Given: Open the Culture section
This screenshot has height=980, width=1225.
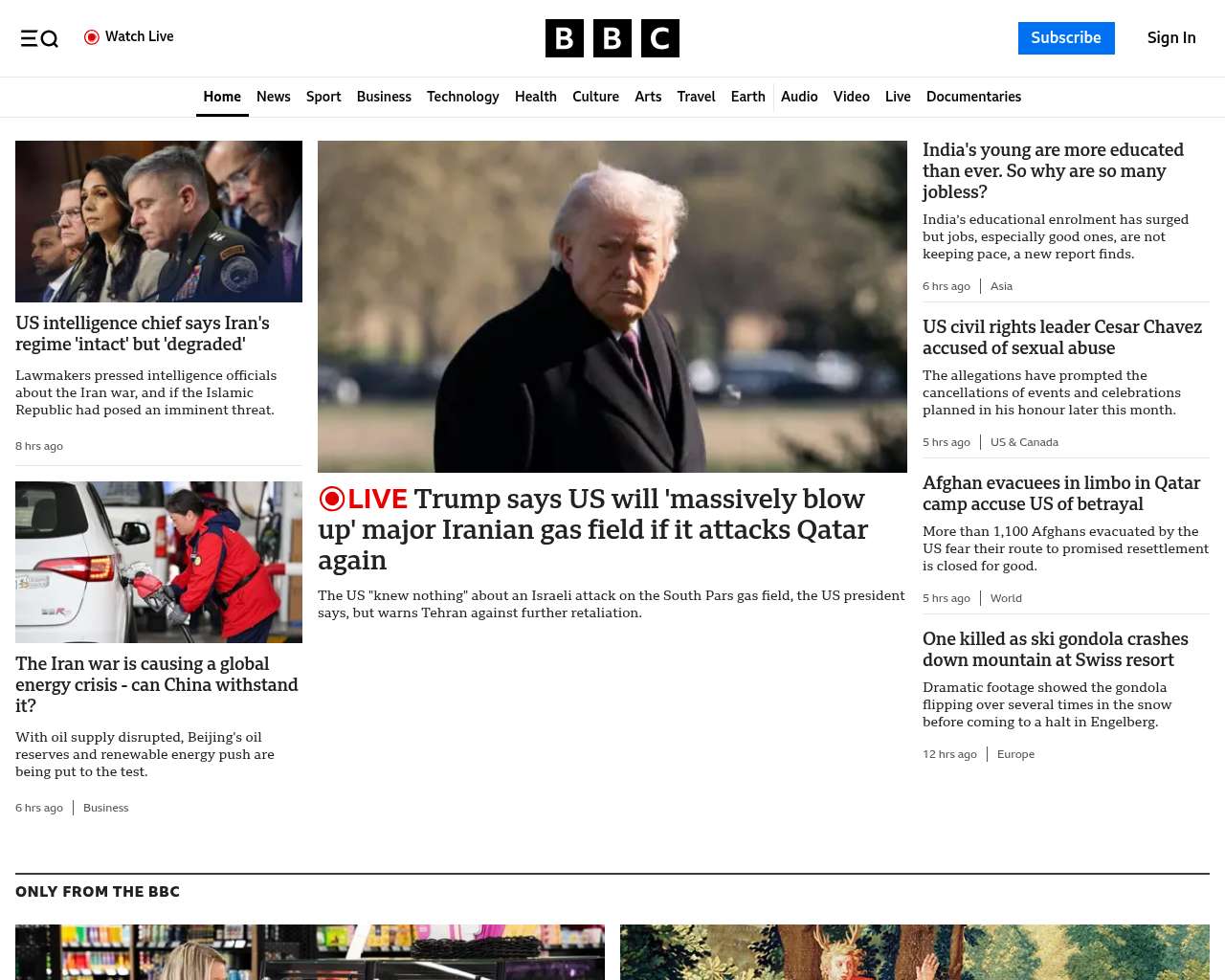Looking at the screenshot, I should coord(595,97).
